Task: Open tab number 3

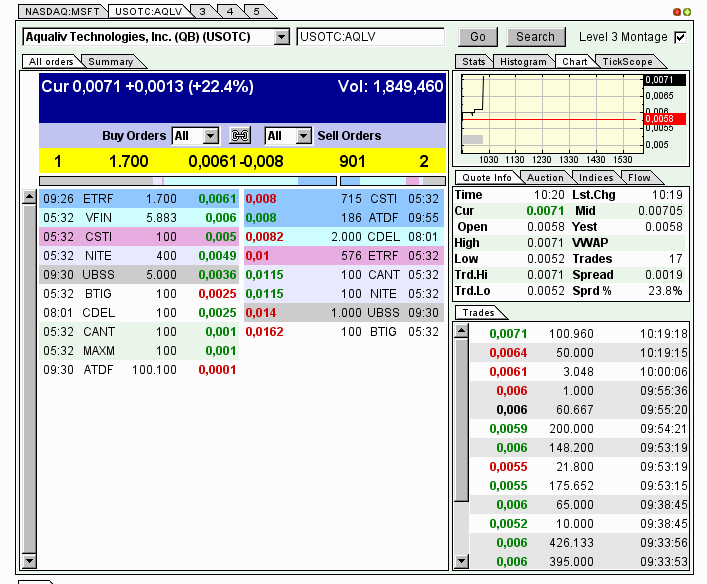Action: 203,11
